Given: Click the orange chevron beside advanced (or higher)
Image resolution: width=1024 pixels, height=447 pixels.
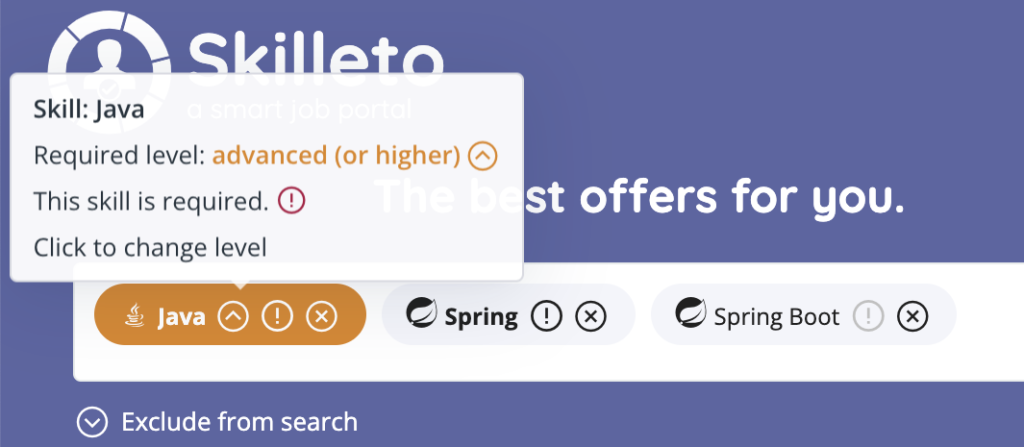Looking at the screenshot, I should (x=483, y=156).
